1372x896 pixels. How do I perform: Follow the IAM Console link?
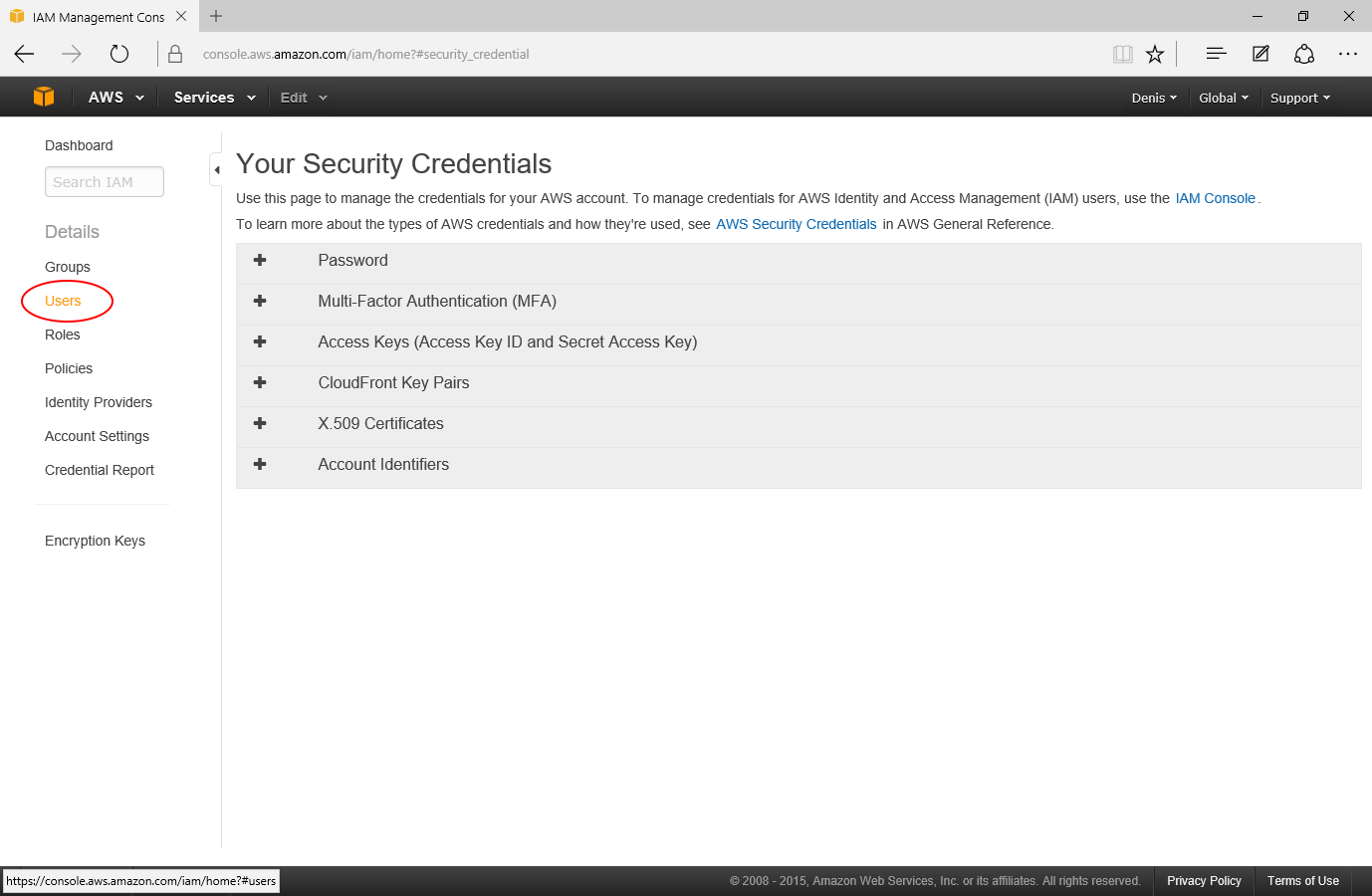click(1216, 198)
